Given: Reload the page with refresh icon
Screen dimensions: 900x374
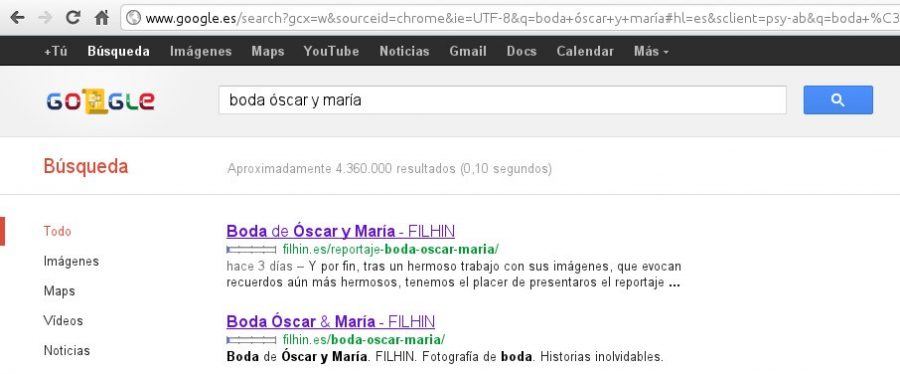Looking at the screenshot, I should tap(73, 18).
